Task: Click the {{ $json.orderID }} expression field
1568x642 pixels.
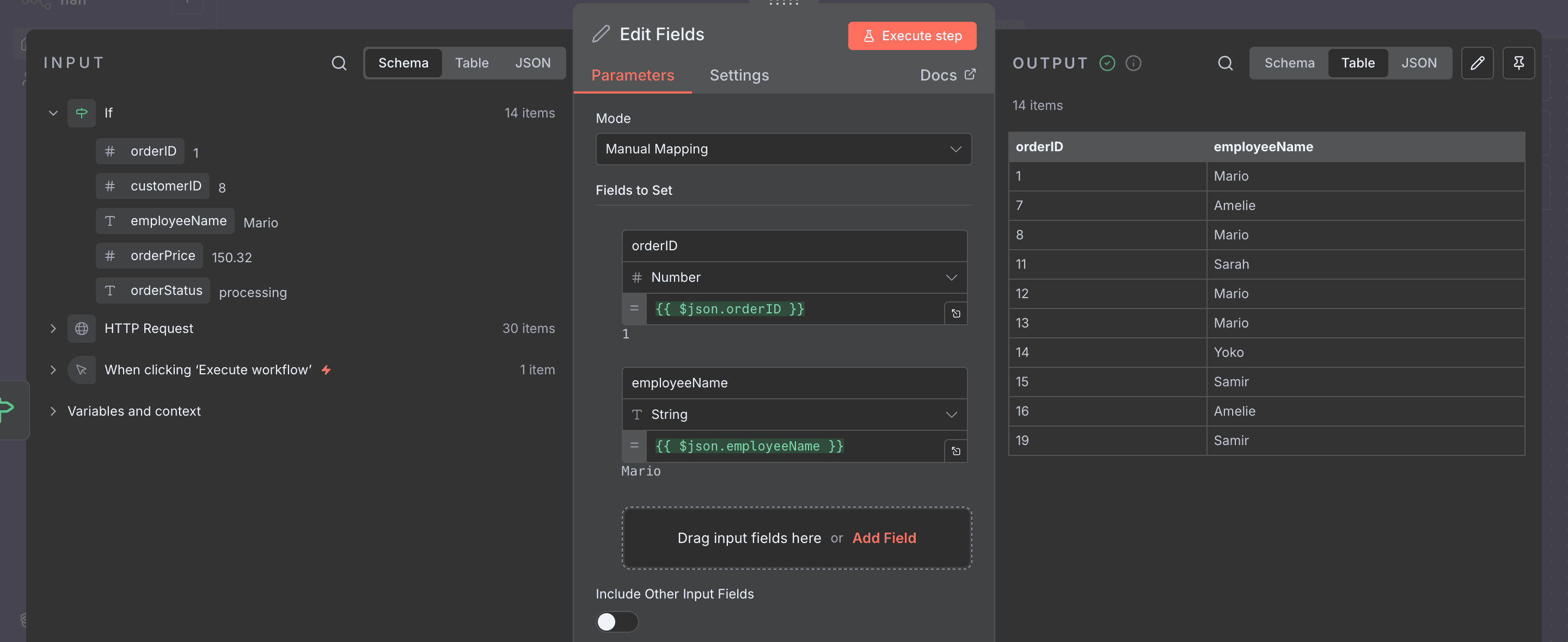Action: click(x=795, y=308)
